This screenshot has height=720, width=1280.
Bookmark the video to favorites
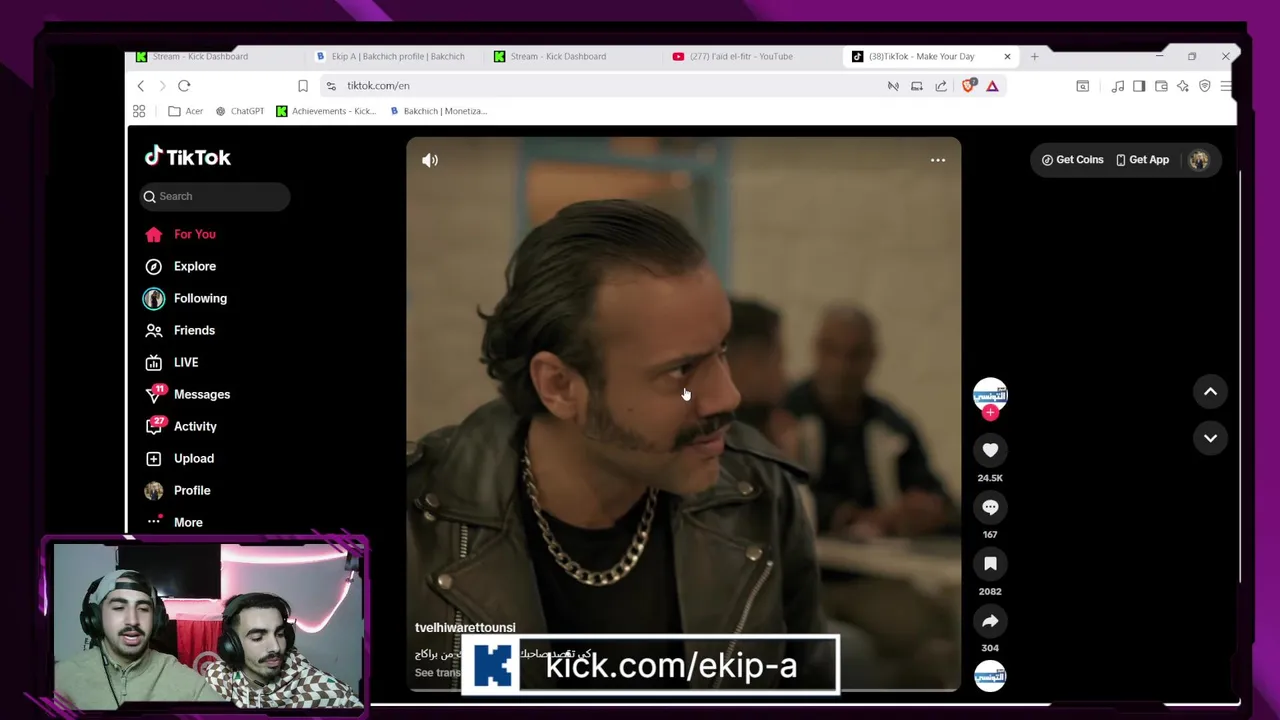pos(990,564)
